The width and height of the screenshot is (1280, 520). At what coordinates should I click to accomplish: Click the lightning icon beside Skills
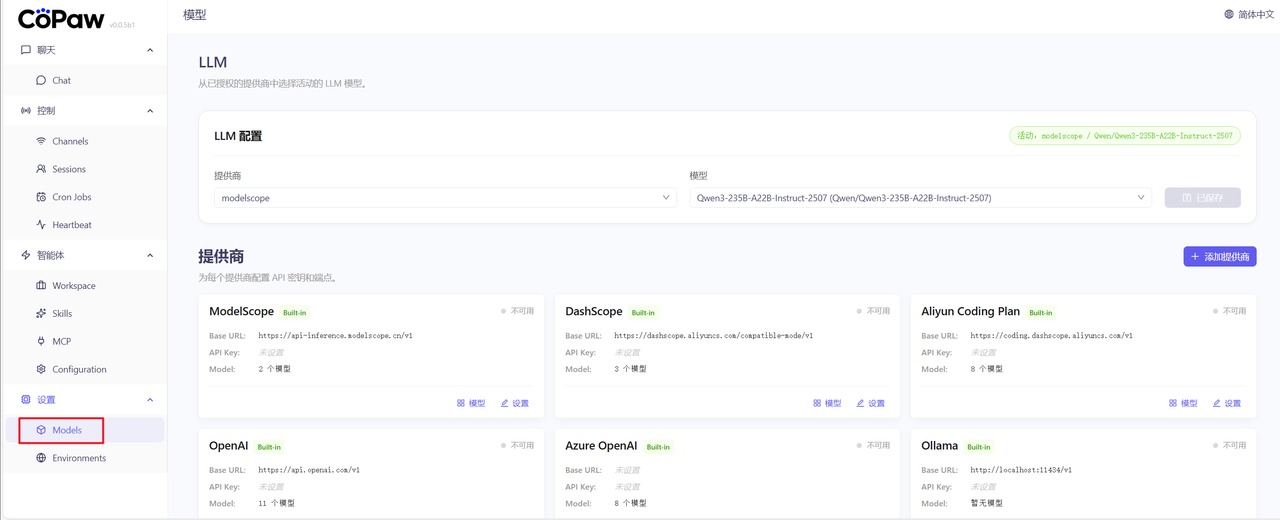click(41, 313)
